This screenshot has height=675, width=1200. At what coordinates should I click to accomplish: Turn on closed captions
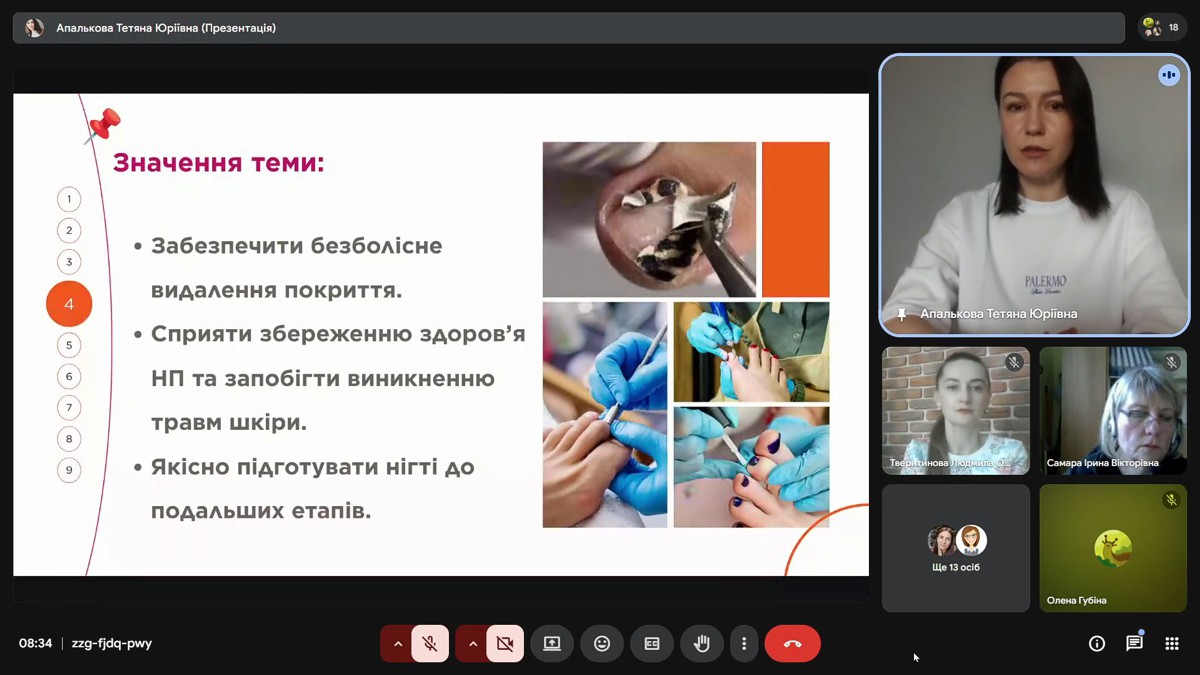click(x=652, y=644)
